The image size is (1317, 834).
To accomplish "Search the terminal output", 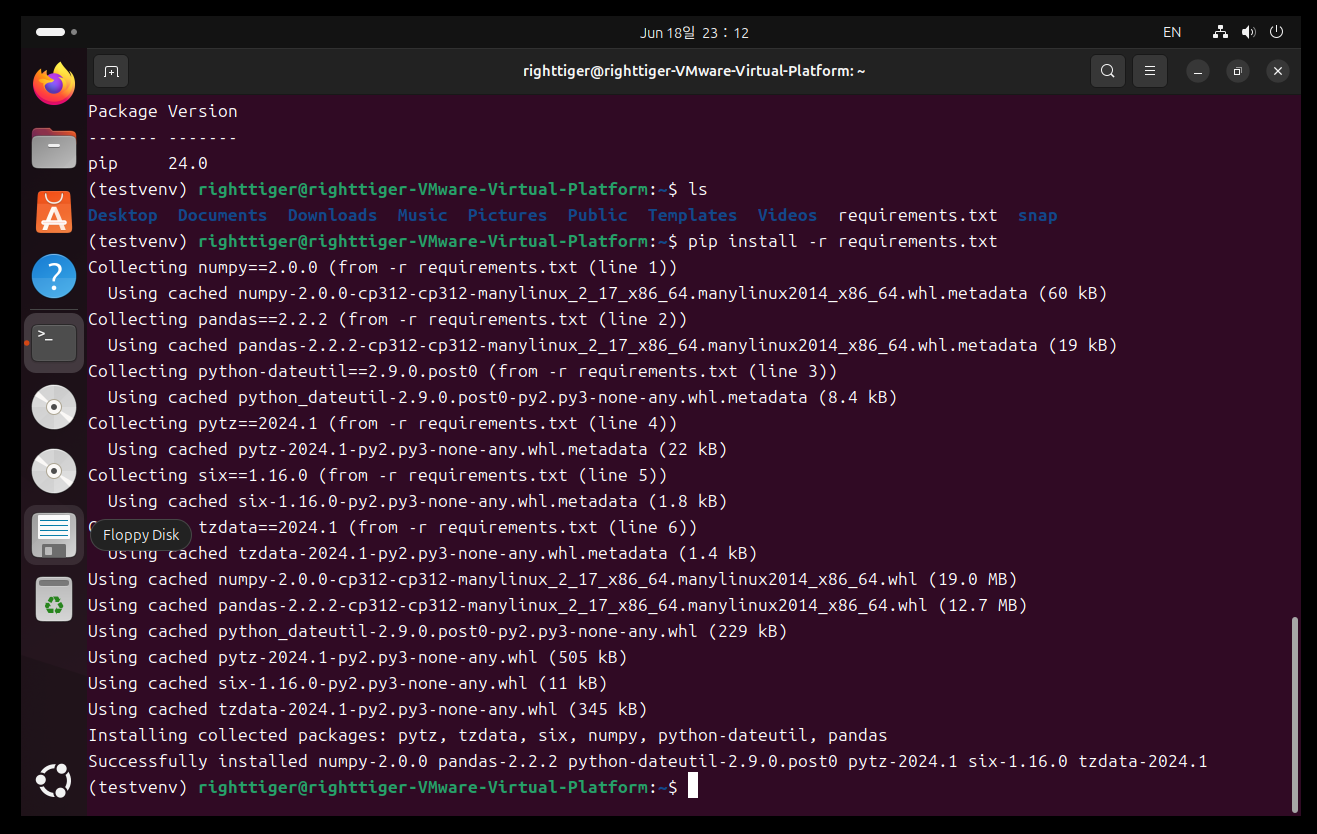I will coord(1107,71).
